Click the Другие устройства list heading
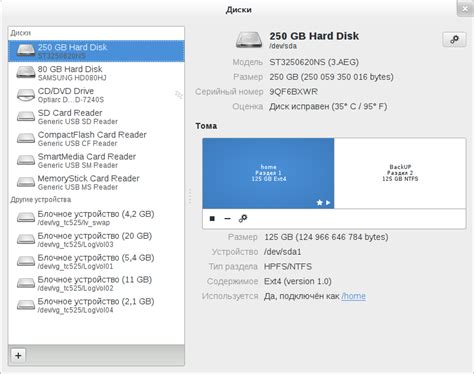 tap(41, 200)
